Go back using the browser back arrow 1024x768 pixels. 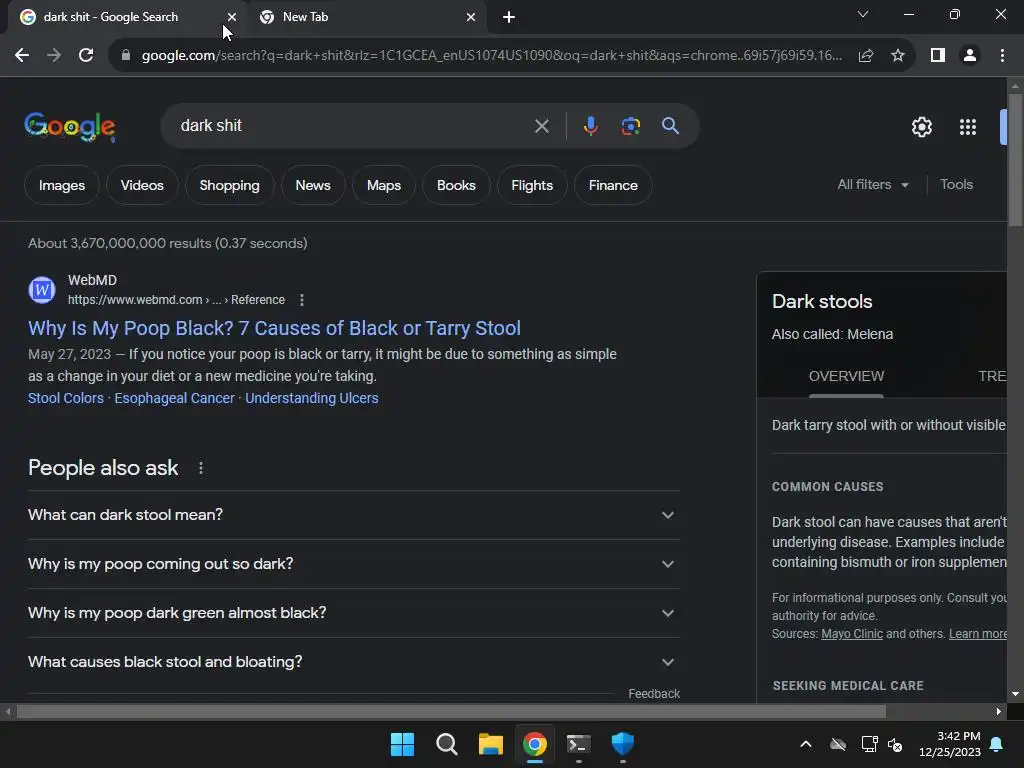(x=22, y=56)
